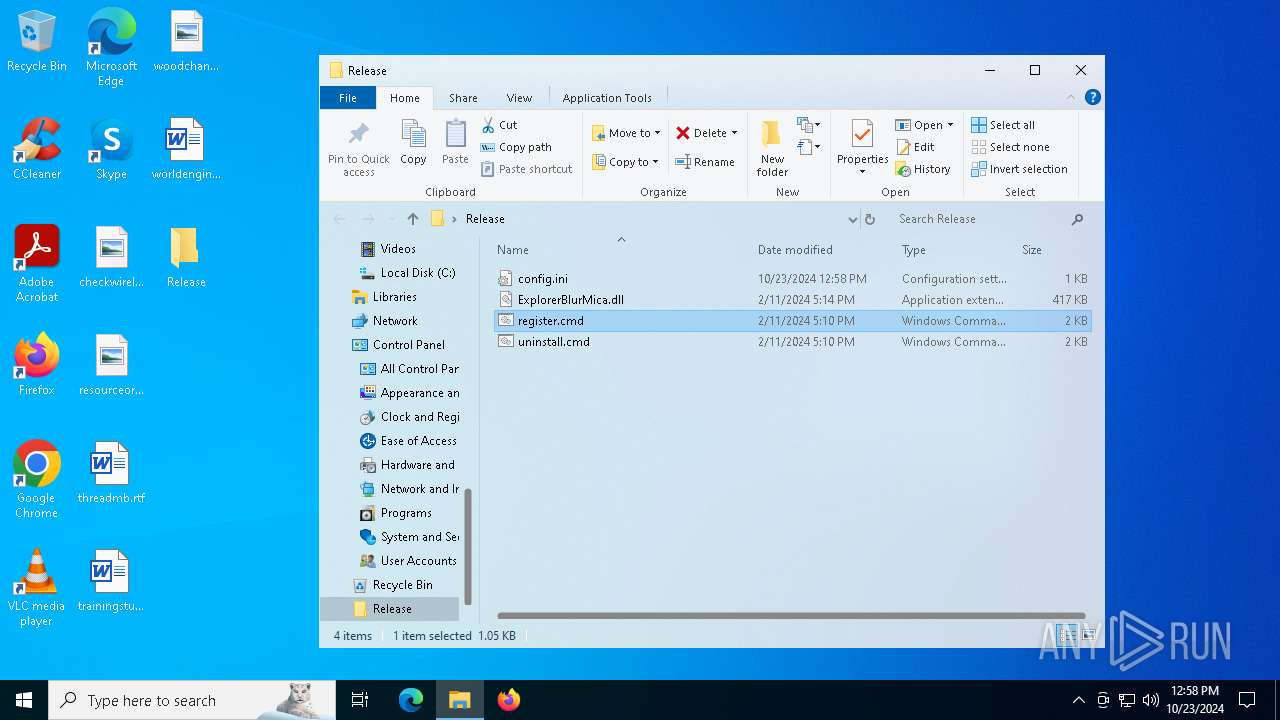Switch to the View ribbon tab

pos(519,98)
